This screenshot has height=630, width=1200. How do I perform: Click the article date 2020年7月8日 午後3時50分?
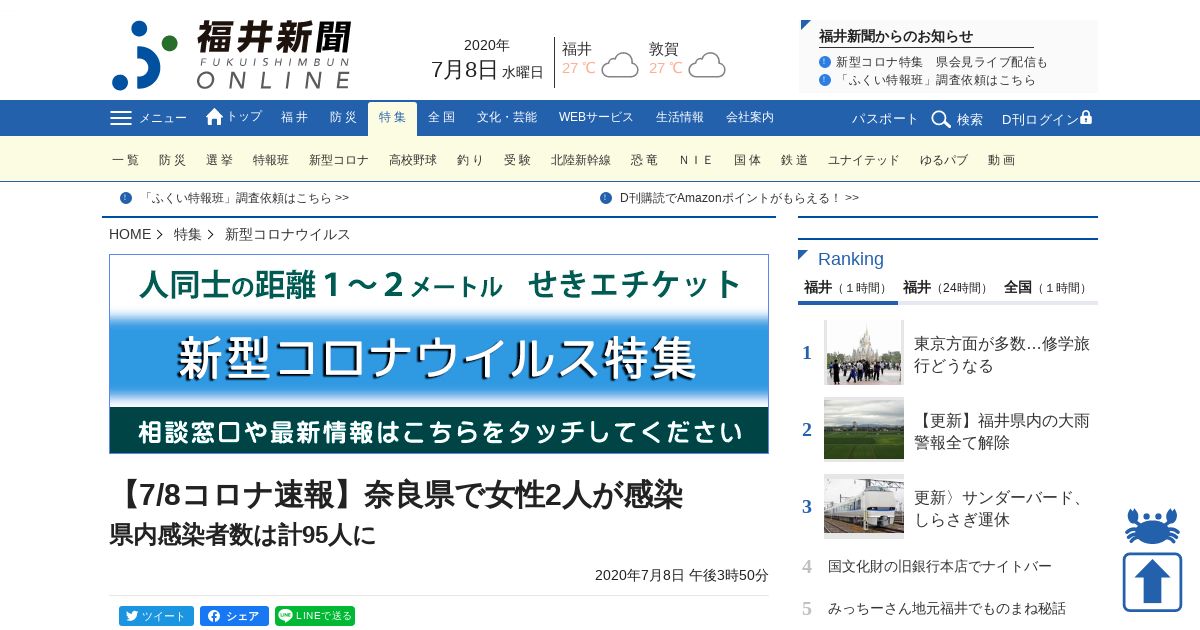[682, 575]
